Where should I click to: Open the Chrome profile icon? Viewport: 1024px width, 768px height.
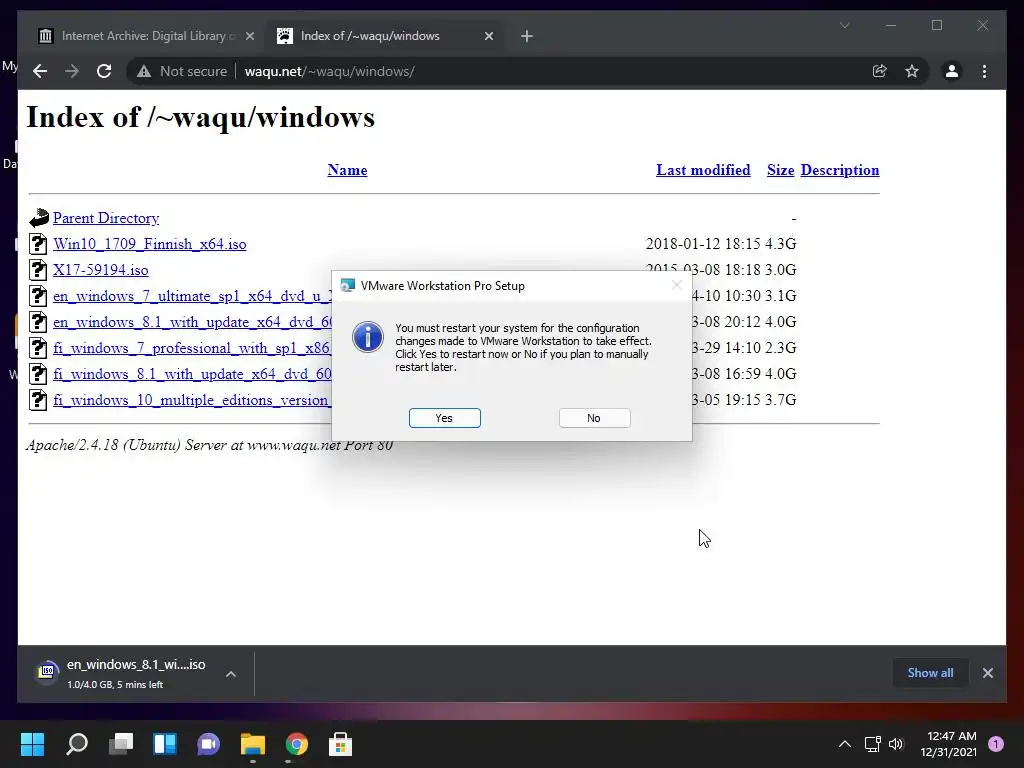(952, 71)
